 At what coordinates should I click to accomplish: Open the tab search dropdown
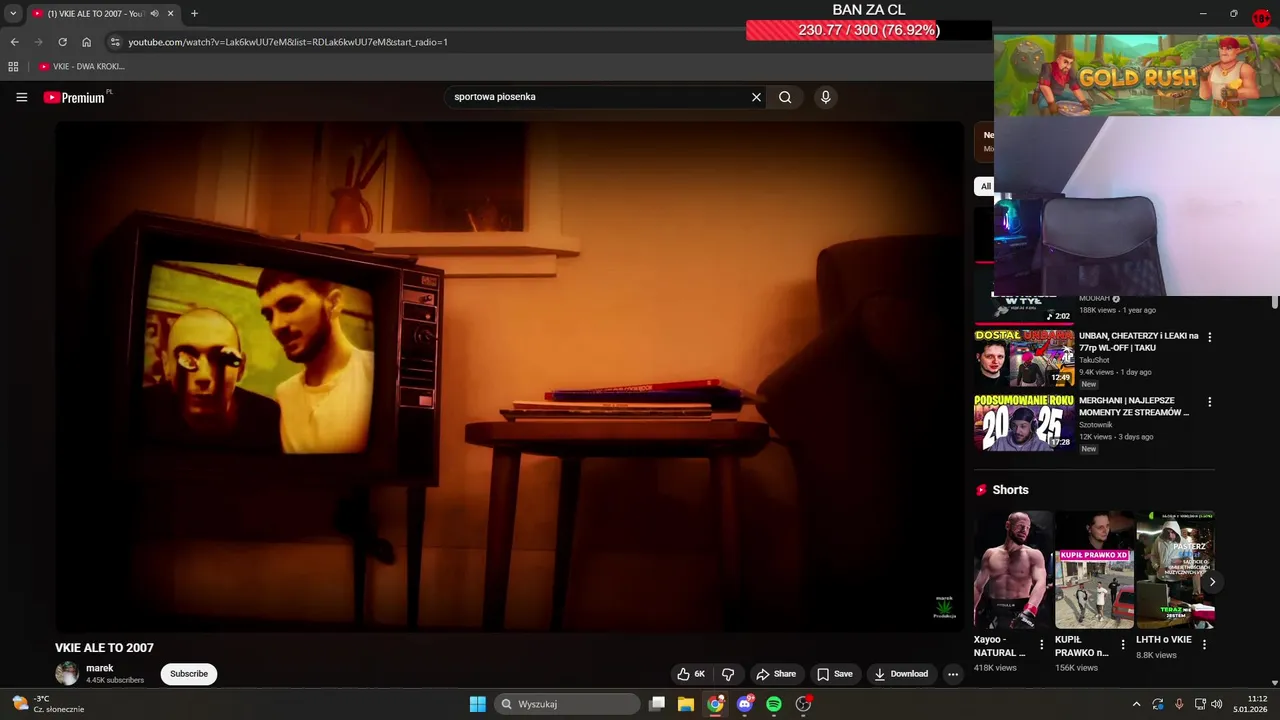[13, 14]
